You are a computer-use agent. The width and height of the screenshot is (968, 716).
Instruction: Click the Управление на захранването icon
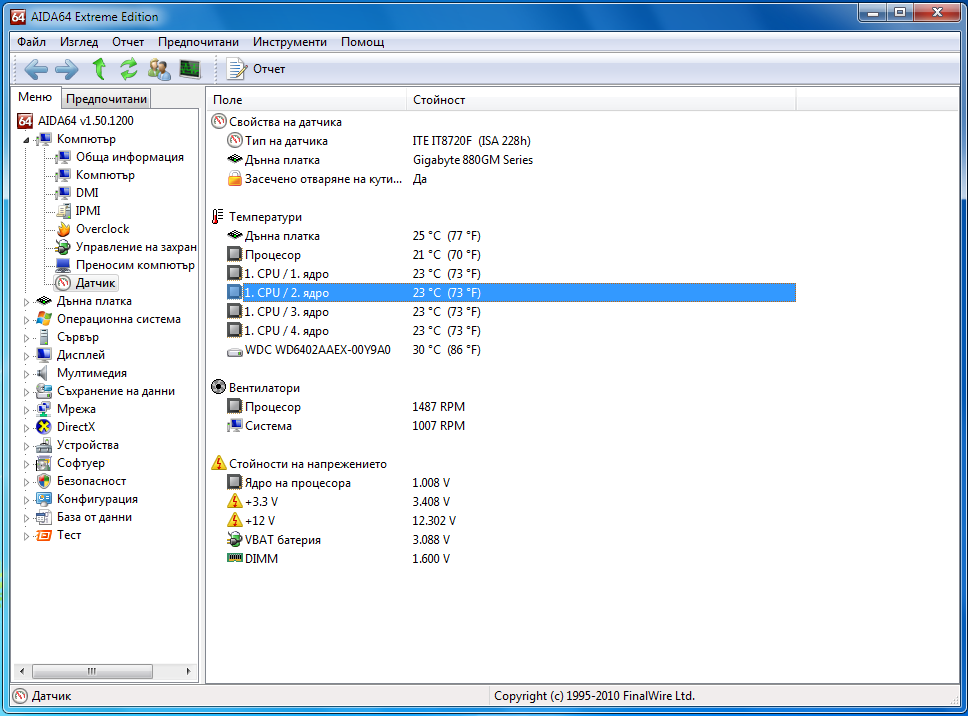(63, 247)
